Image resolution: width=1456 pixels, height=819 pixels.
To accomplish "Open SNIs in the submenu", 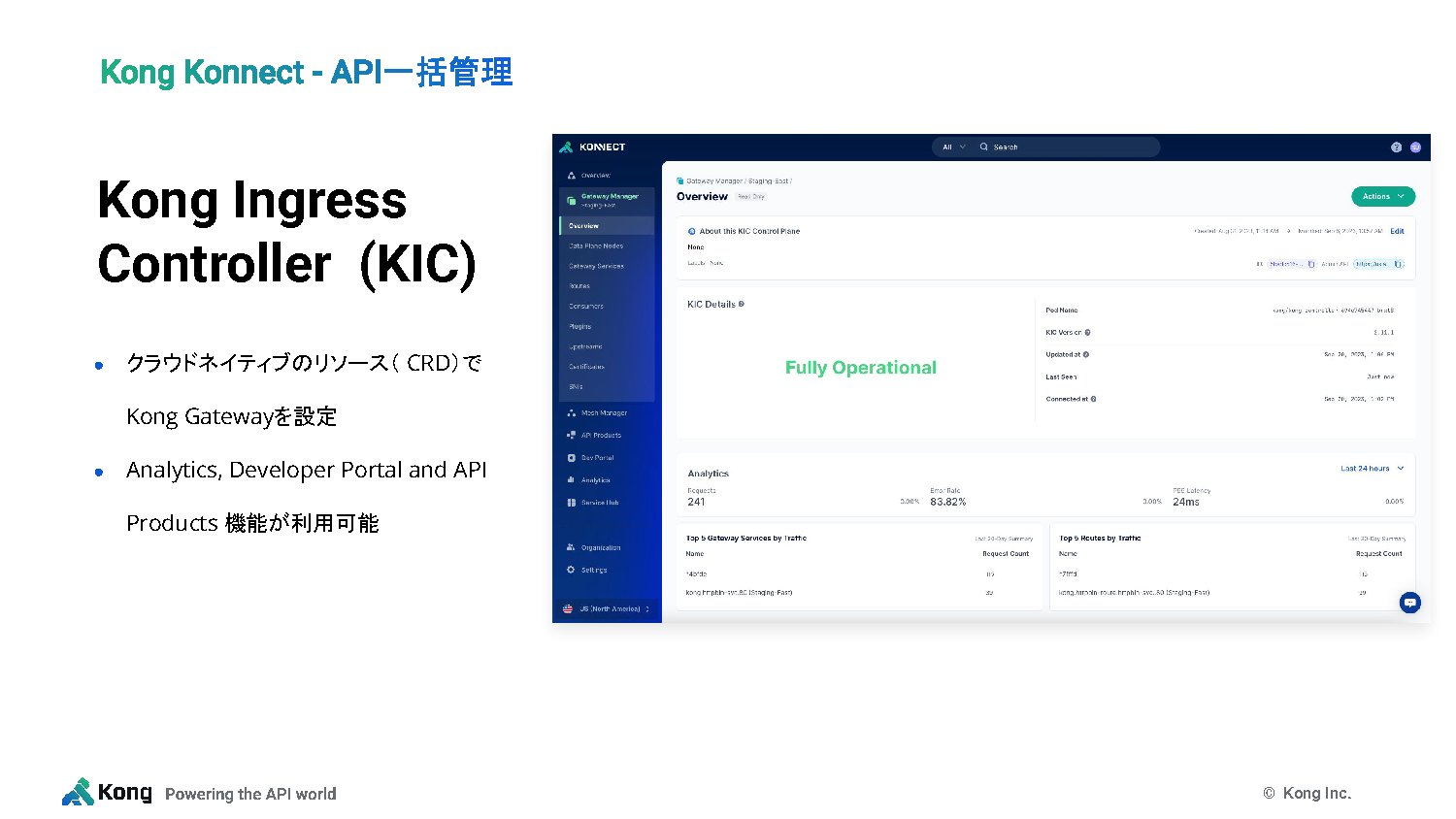I will click(x=576, y=386).
